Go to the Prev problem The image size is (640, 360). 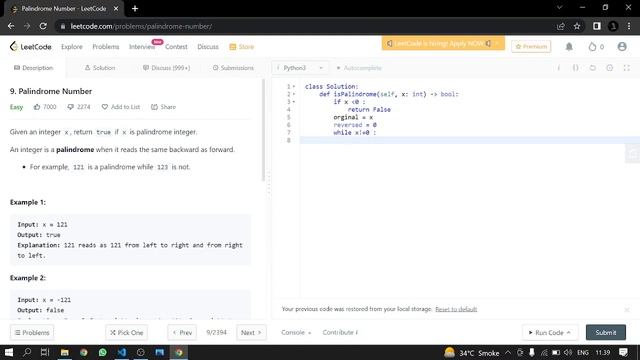click(182, 333)
